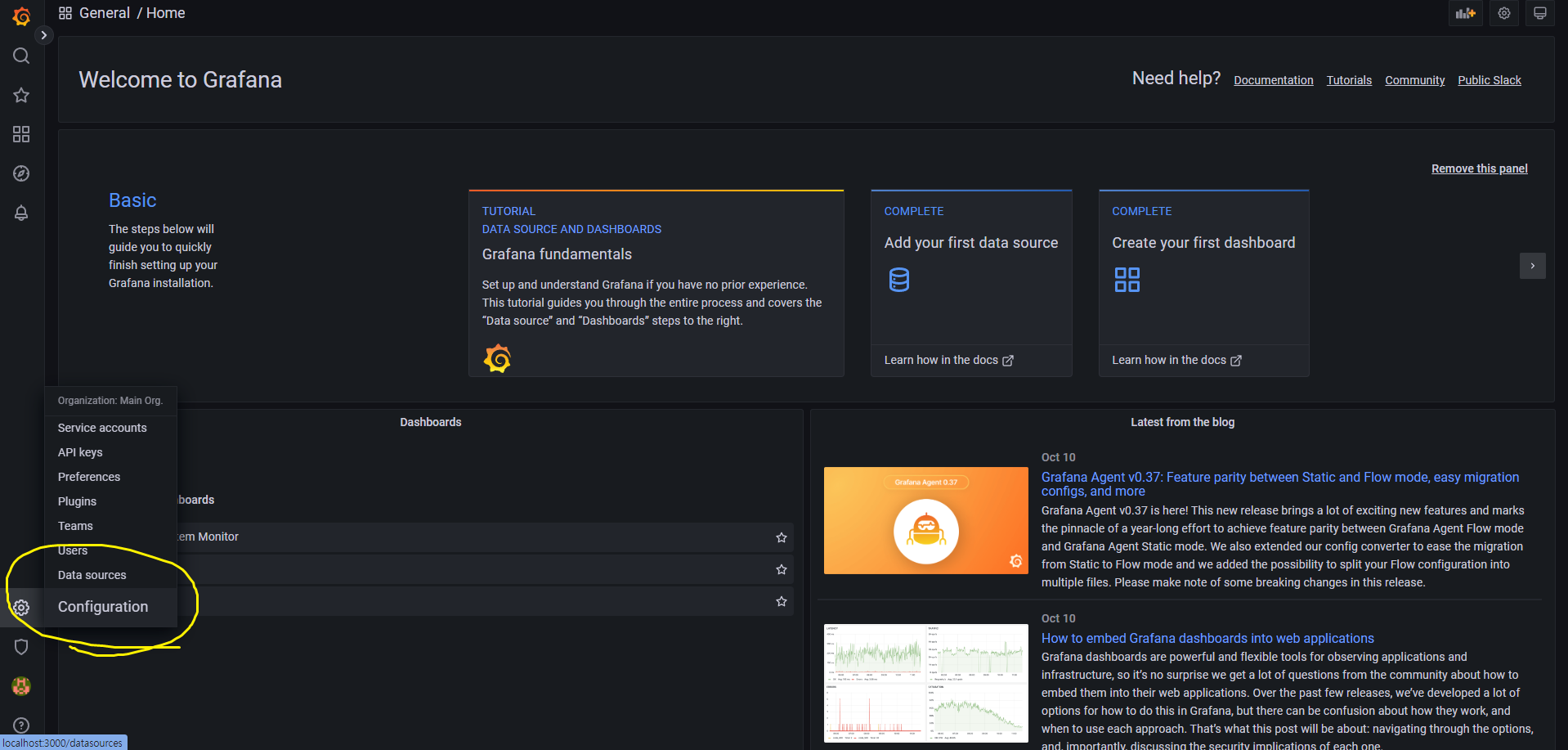This screenshot has height=750, width=1568.
Task: Select Preferences in Configuration menu
Action: pos(89,477)
